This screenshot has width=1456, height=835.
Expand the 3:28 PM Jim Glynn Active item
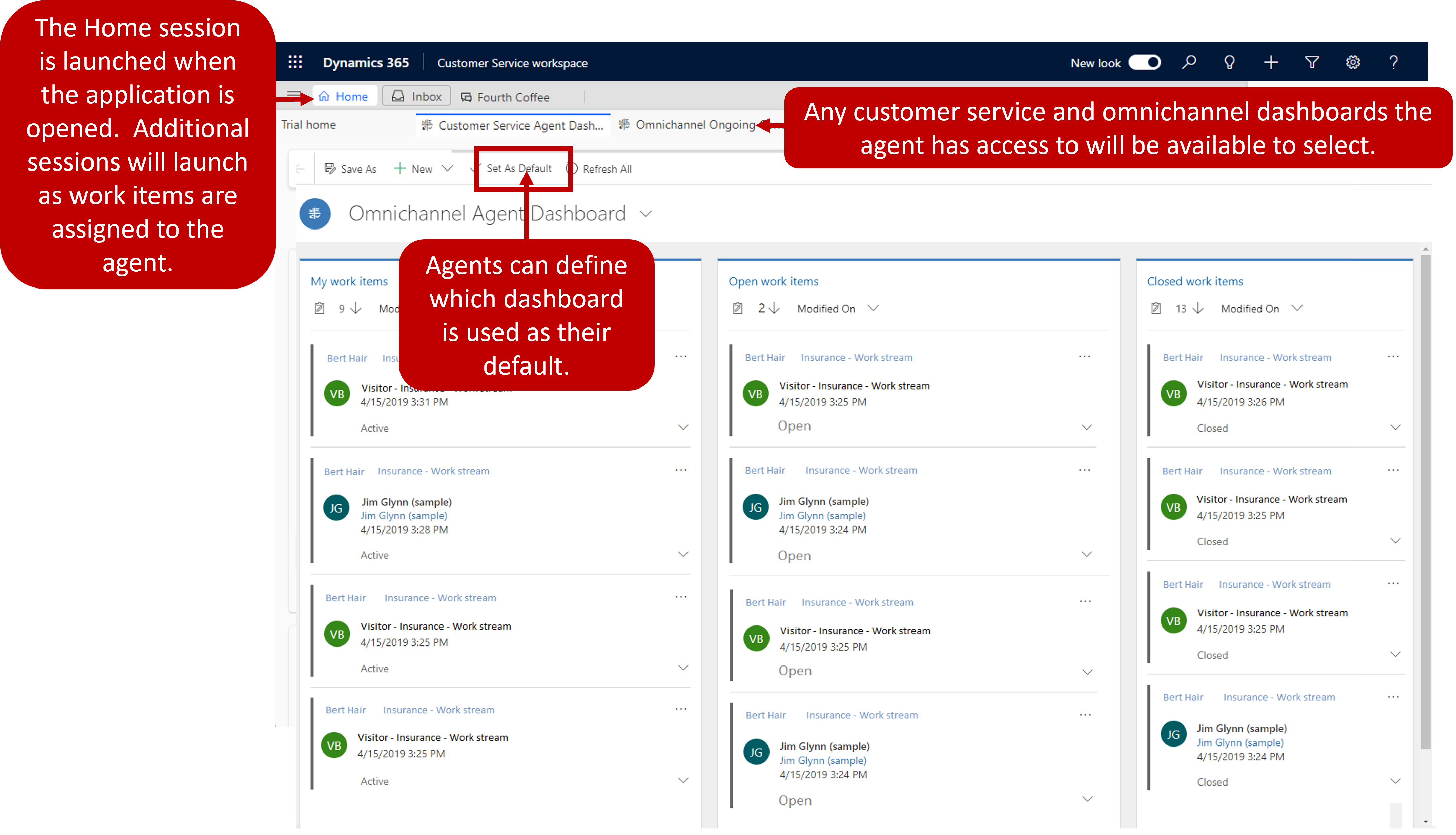coord(683,554)
